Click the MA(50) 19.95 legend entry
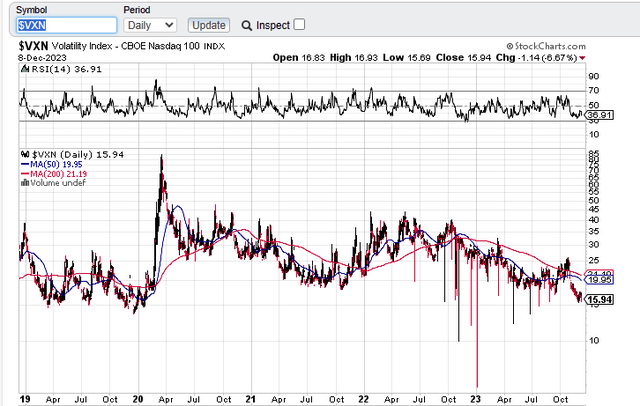The width and height of the screenshot is (640, 406). coord(52,164)
